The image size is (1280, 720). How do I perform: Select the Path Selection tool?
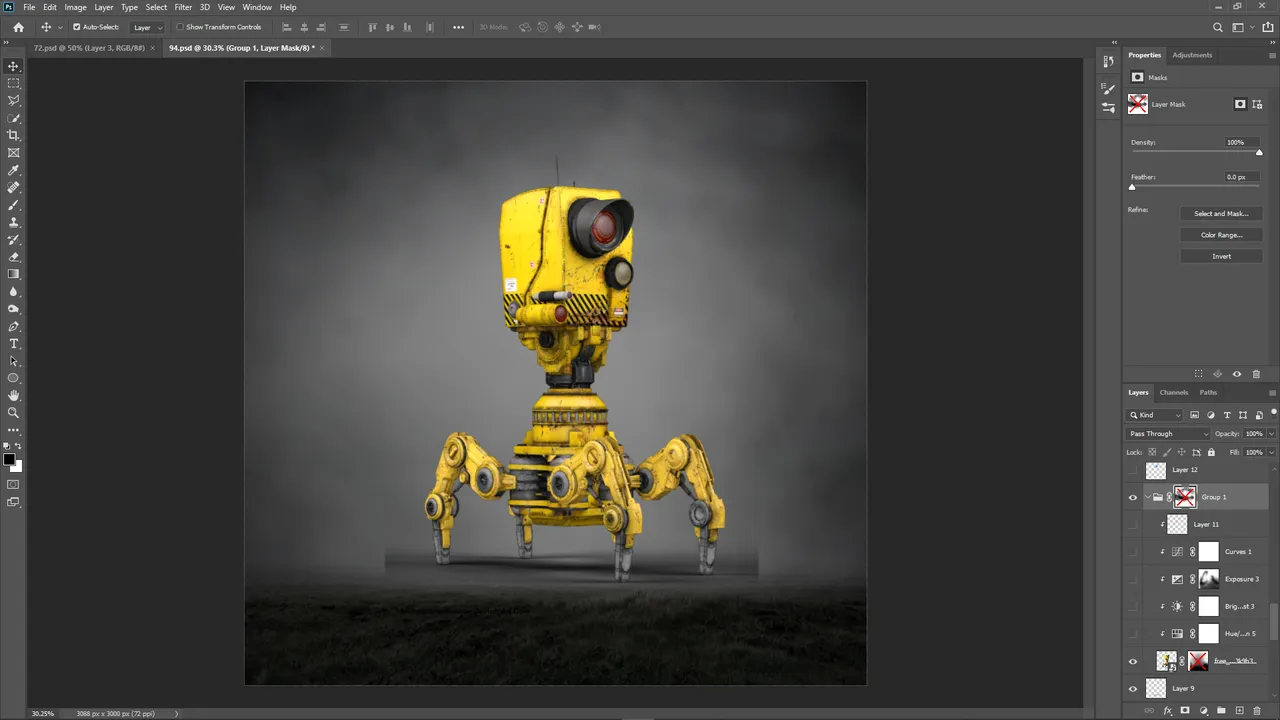pos(13,361)
